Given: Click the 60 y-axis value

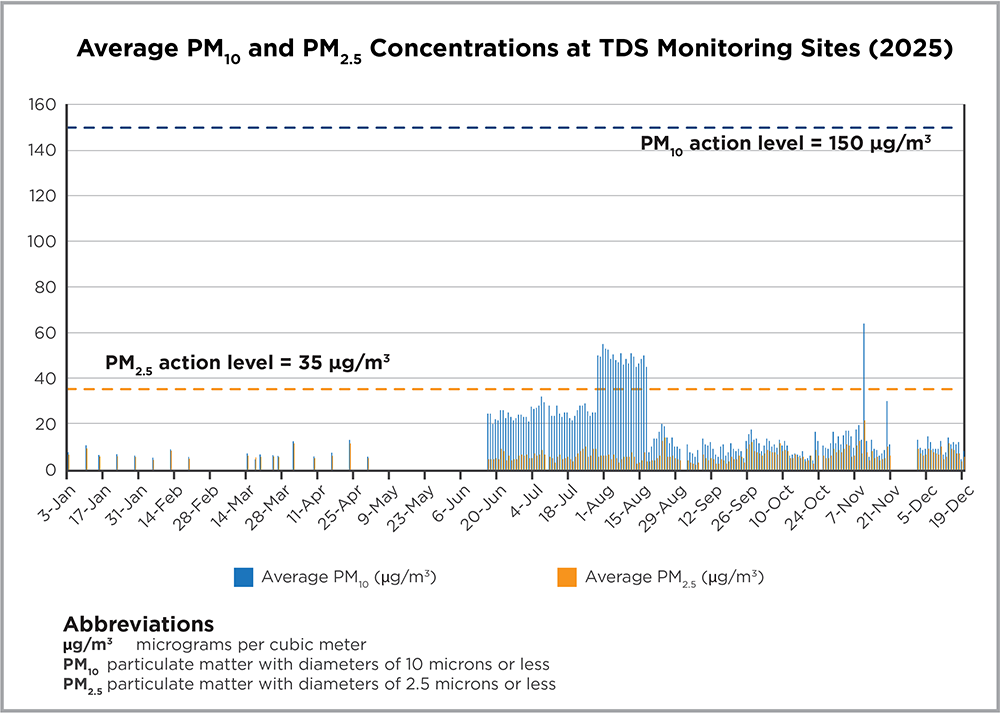Looking at the screenshot, I should 48,333.
